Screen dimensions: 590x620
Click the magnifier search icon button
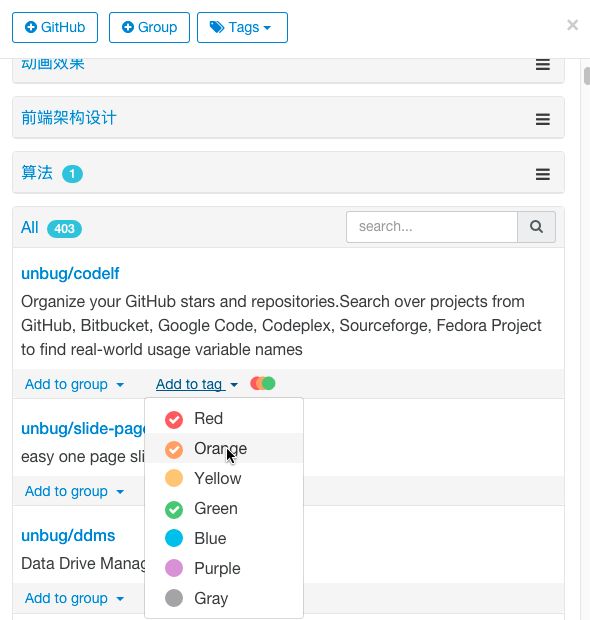(536, 227)
